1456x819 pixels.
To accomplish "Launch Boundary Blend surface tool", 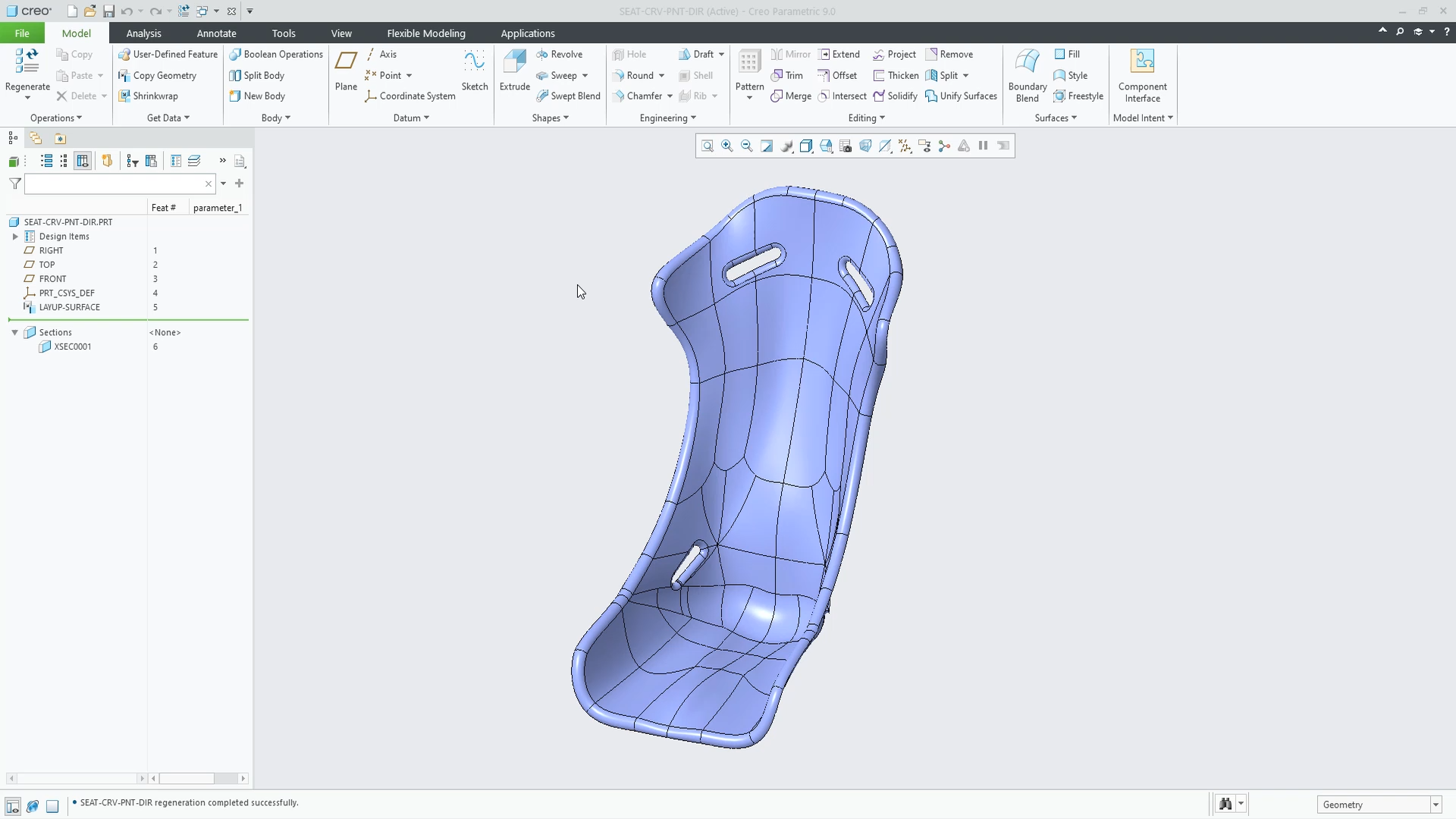I will pyautogui.click(x=1028, y=75).
